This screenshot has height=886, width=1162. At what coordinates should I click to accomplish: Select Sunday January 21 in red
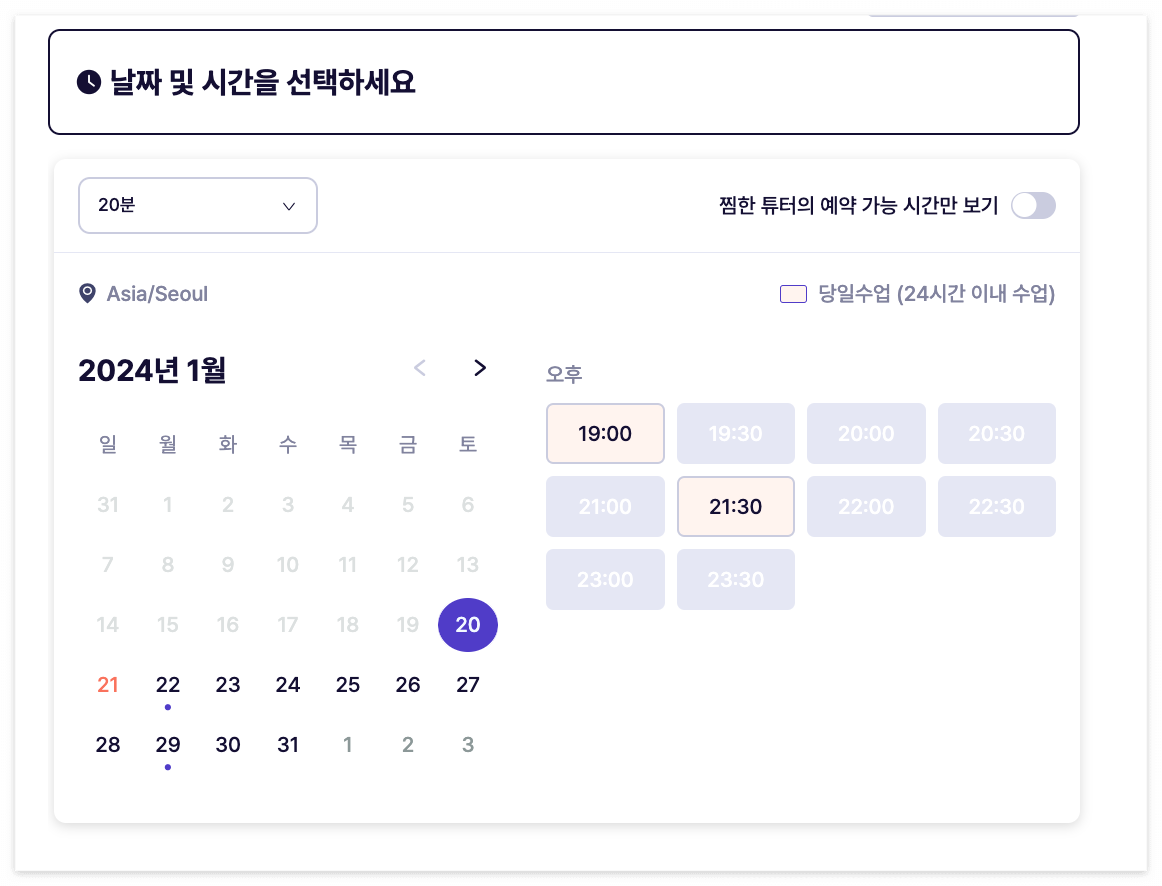pos(108,684)
